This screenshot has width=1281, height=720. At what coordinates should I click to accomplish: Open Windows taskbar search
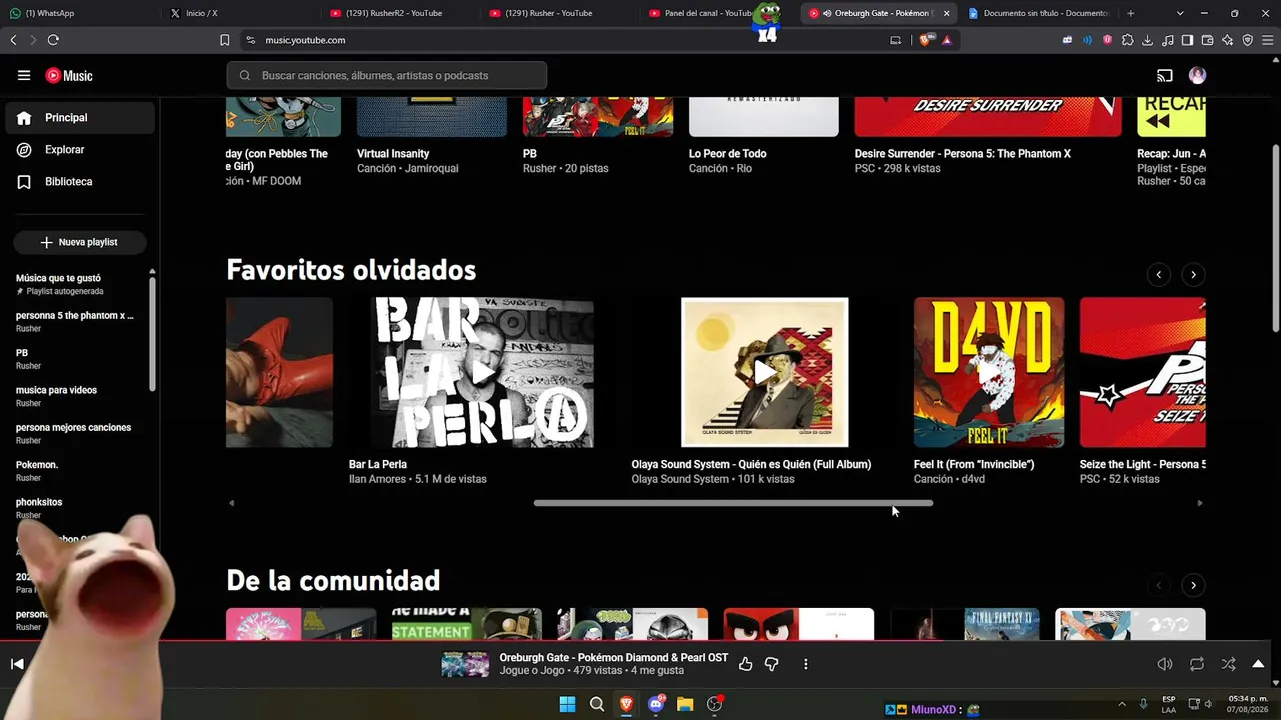point(597,704)
